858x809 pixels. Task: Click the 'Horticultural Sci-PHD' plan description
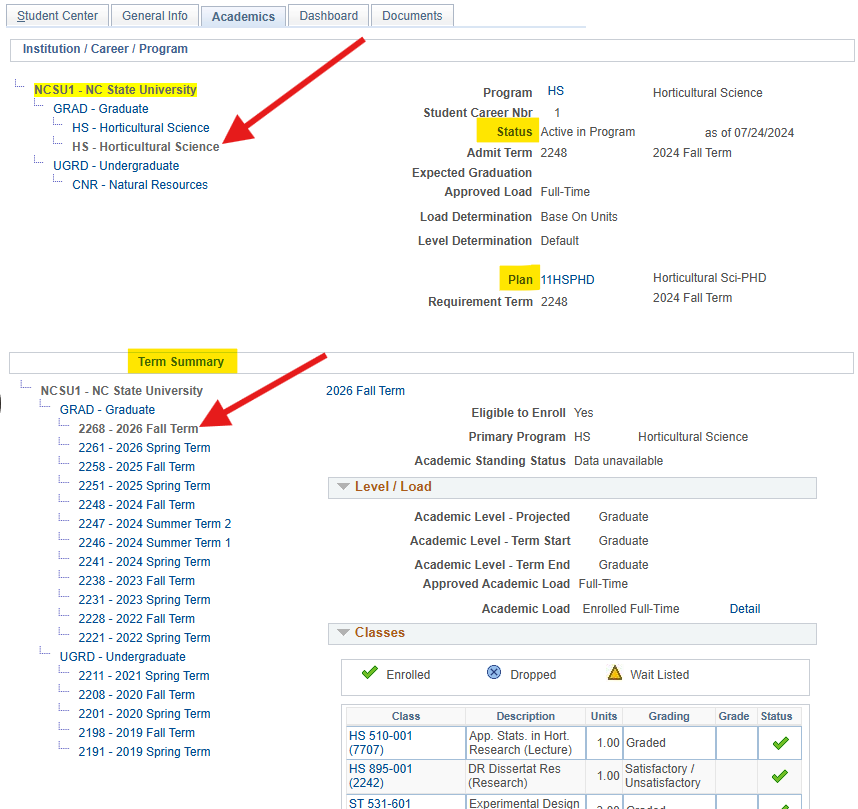[x=709, y=278]
